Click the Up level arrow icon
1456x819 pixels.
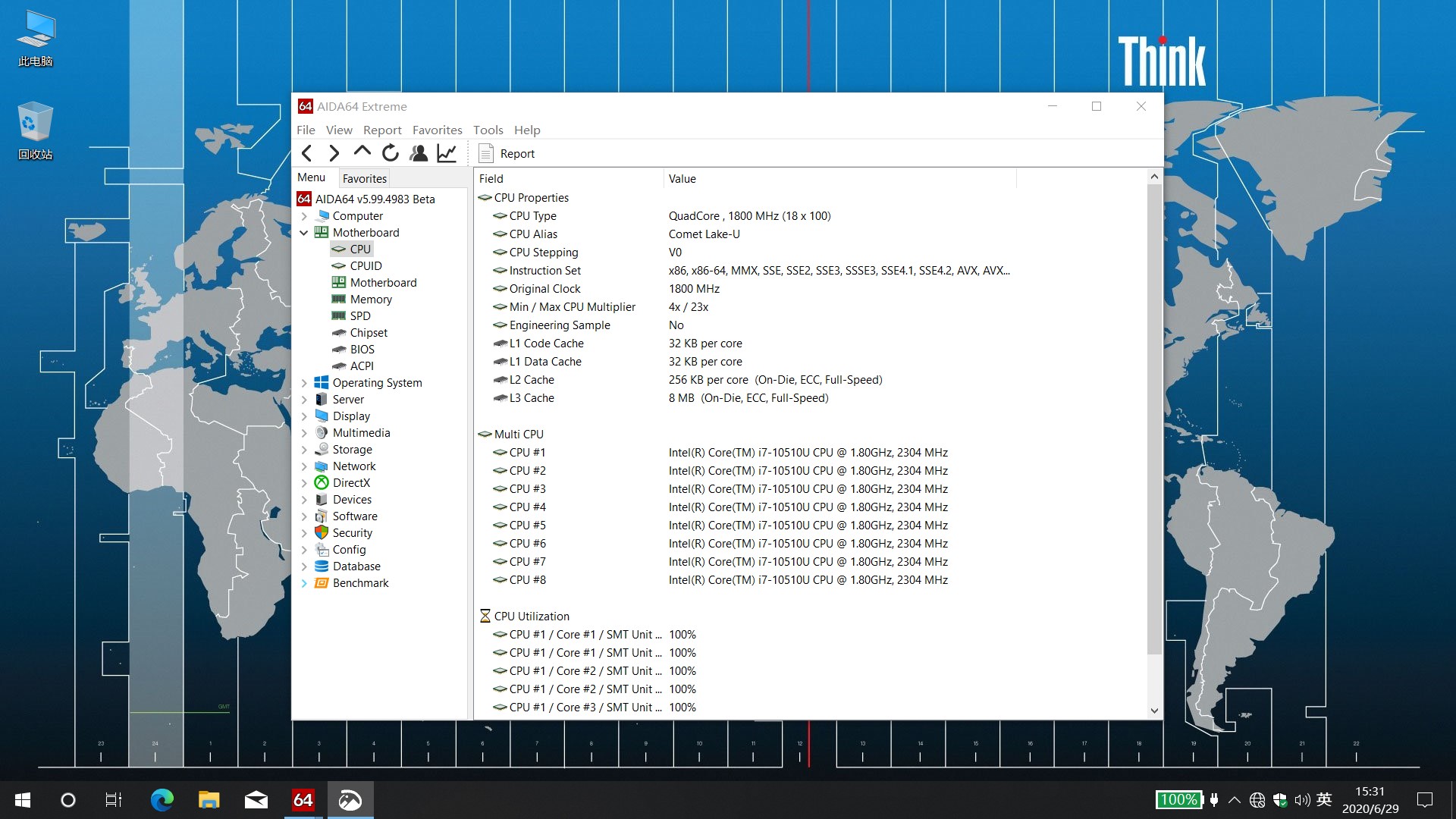click(362, 152)
